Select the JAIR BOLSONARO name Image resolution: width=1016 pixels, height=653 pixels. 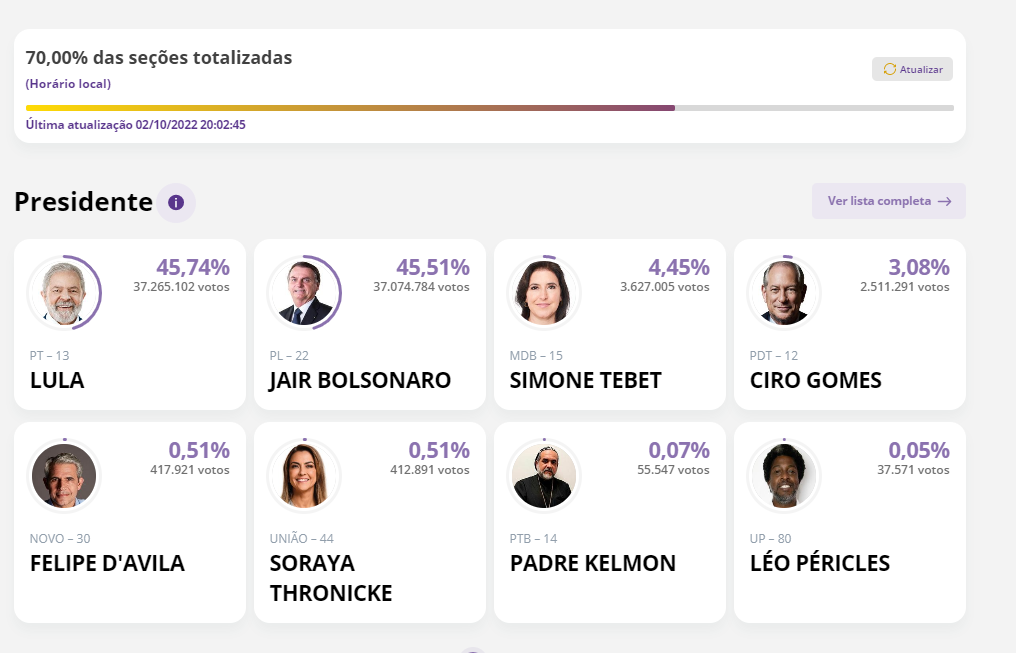(360, 381)
